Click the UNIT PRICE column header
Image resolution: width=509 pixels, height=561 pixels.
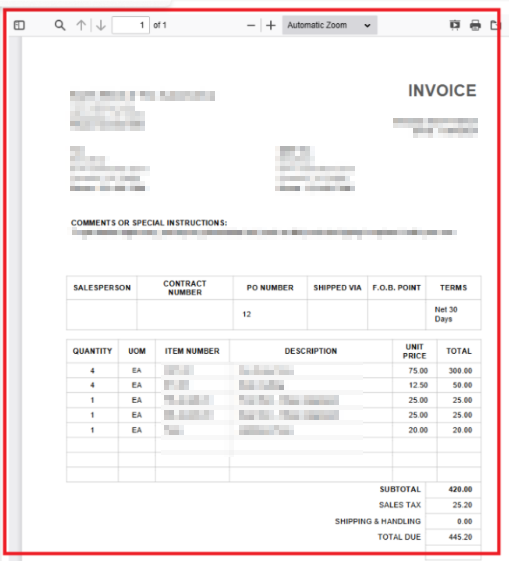click(x=414, y=351)
